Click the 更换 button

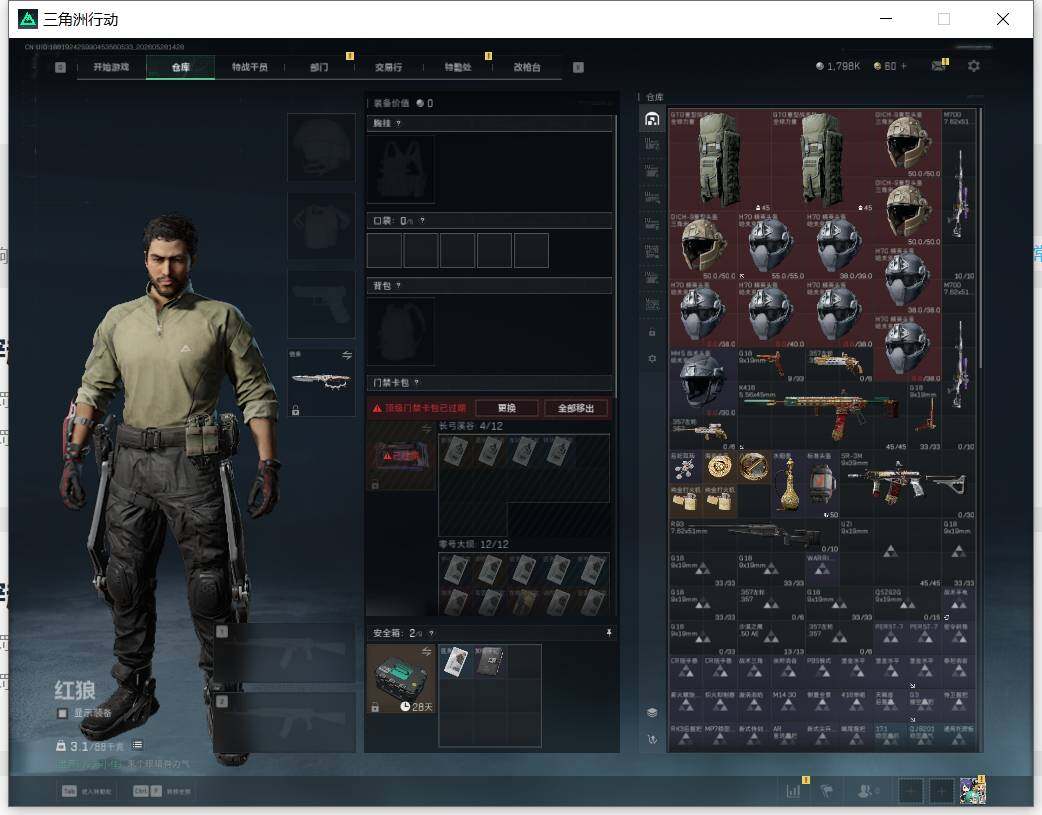coord(507,408)
